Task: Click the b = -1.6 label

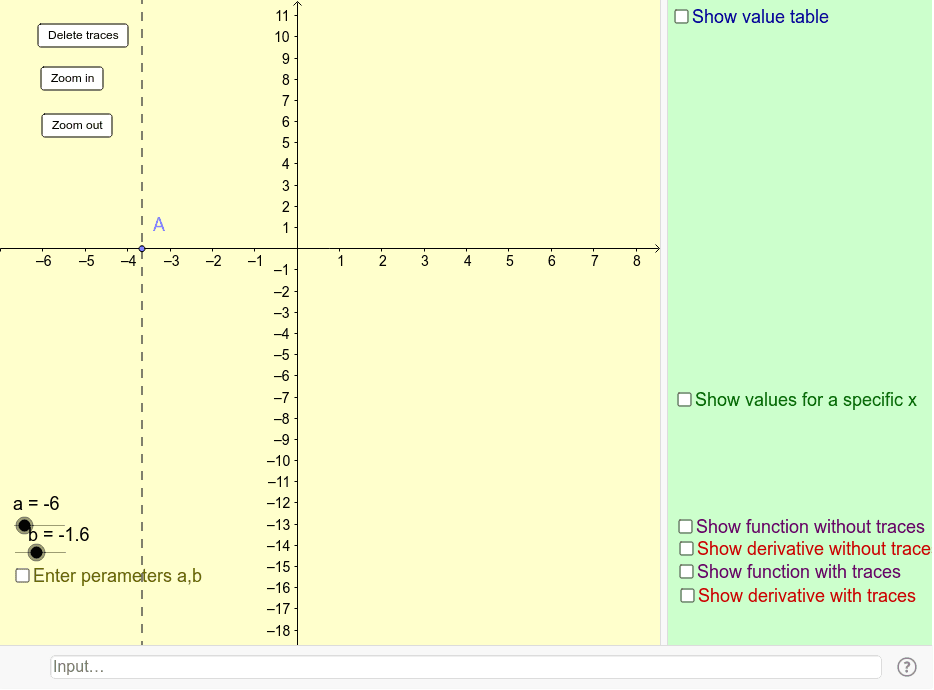Action: pos(59,534)
